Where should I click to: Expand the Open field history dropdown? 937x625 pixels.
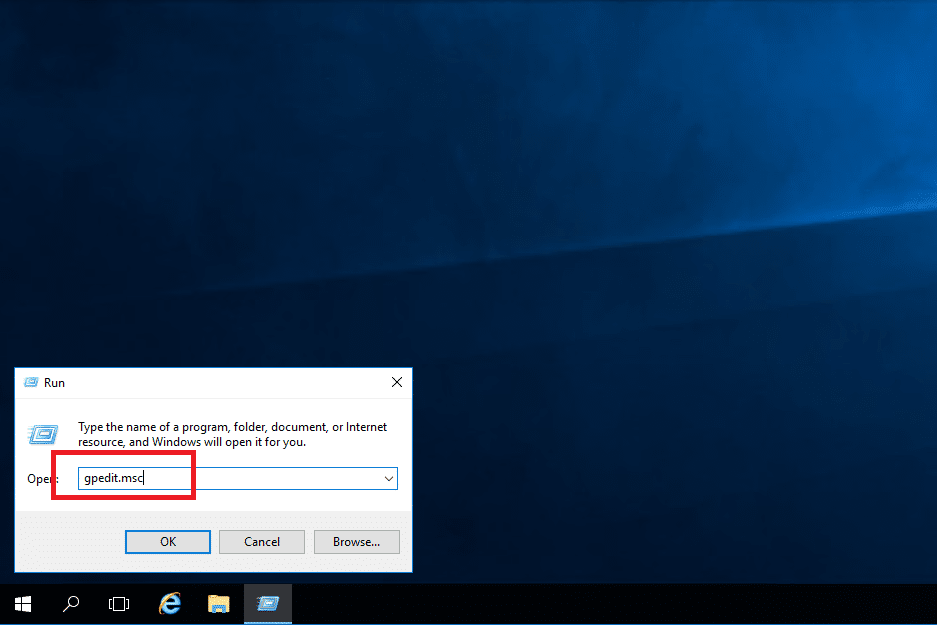point(388,479)
